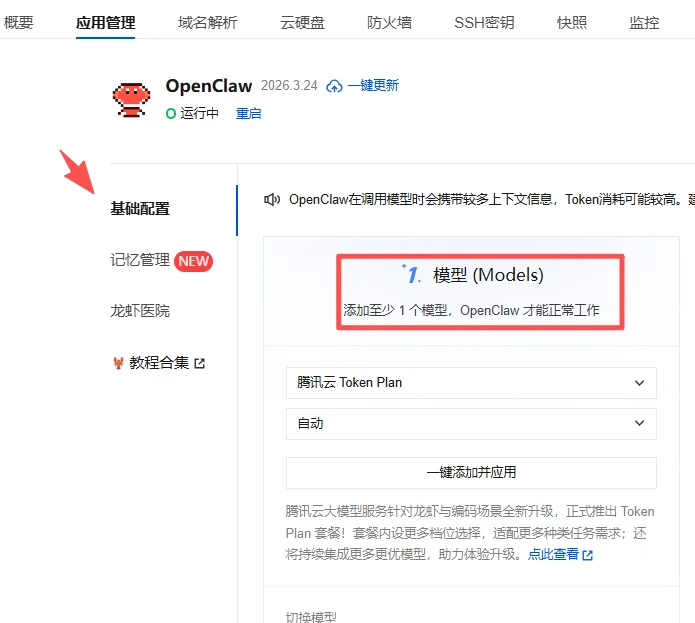Switch to 域名解析 tab
695x623 pixels.
[x=207, y=22]
